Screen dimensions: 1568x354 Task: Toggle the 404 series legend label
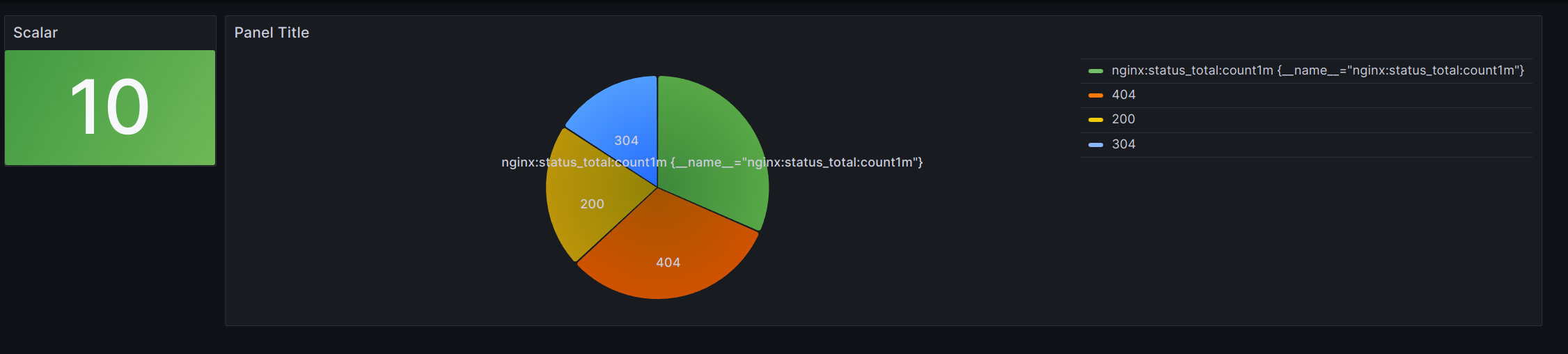1124,95
